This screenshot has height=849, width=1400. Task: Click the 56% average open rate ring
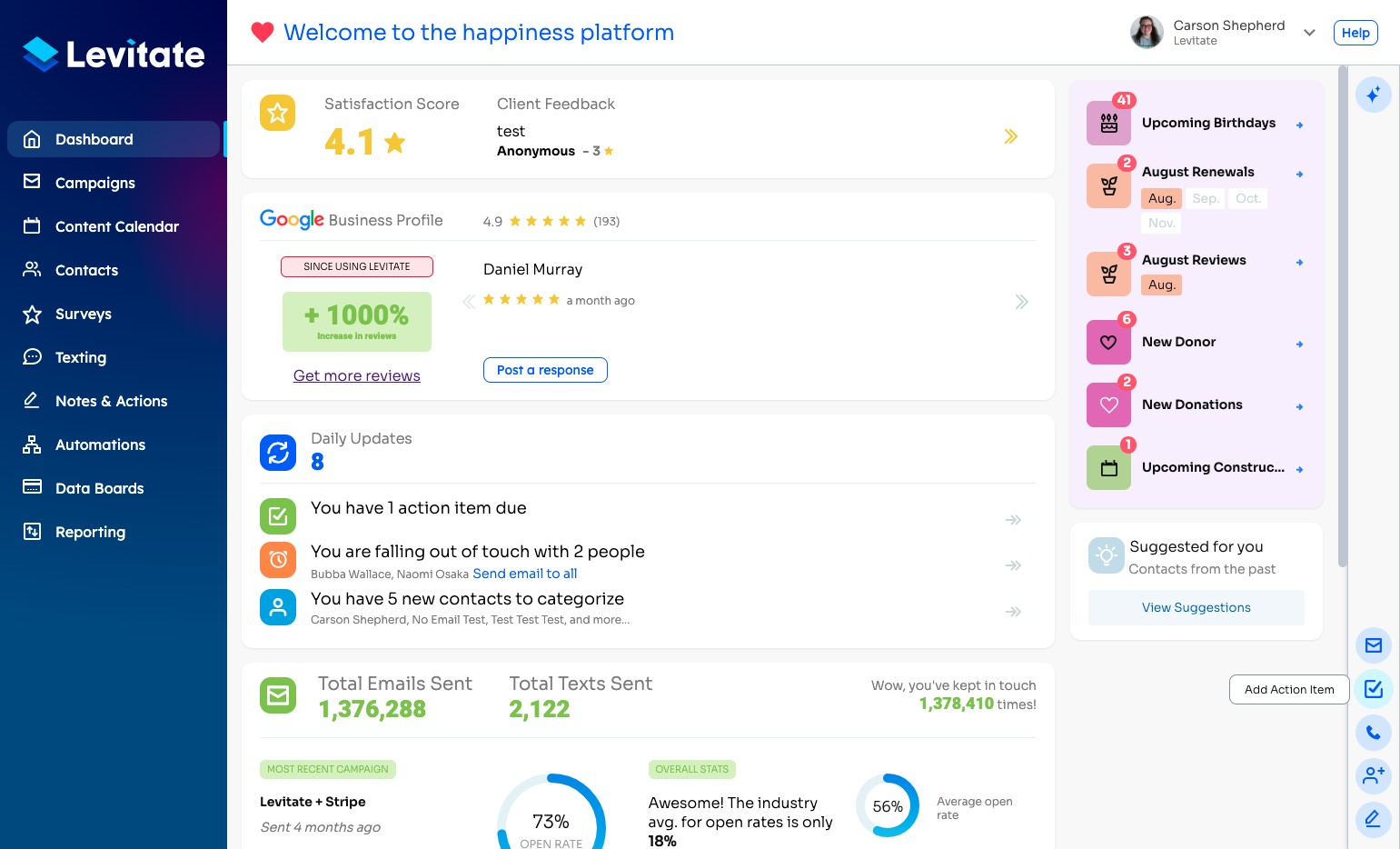point(888,805)
